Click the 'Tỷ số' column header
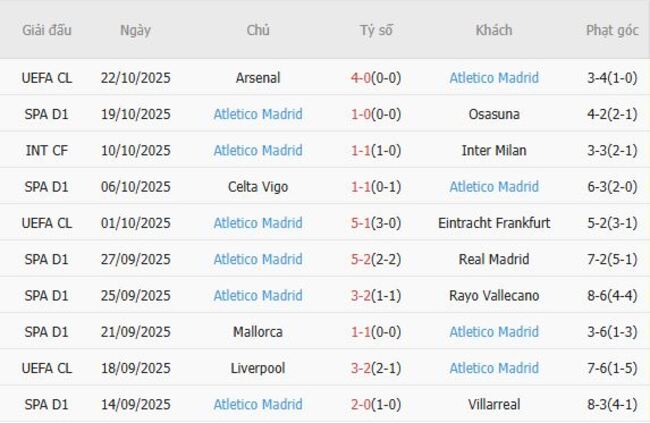 [377, 30]
